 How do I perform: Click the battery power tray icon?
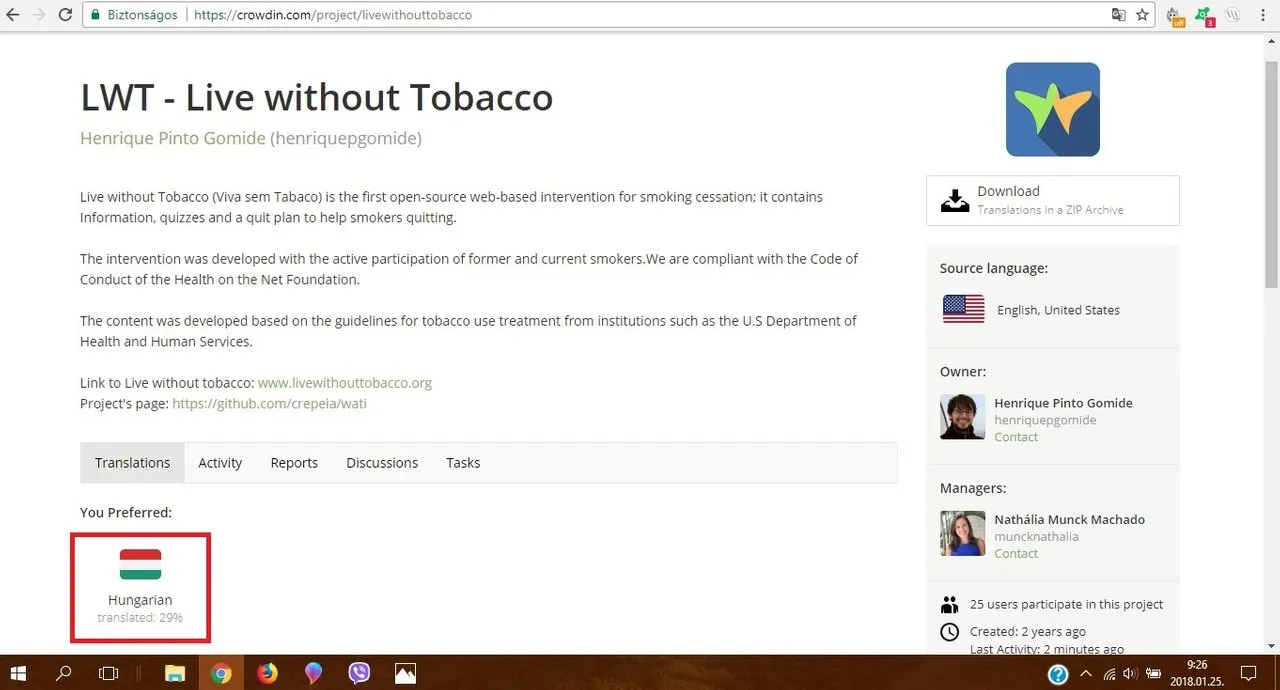(x=1153, y=674)
